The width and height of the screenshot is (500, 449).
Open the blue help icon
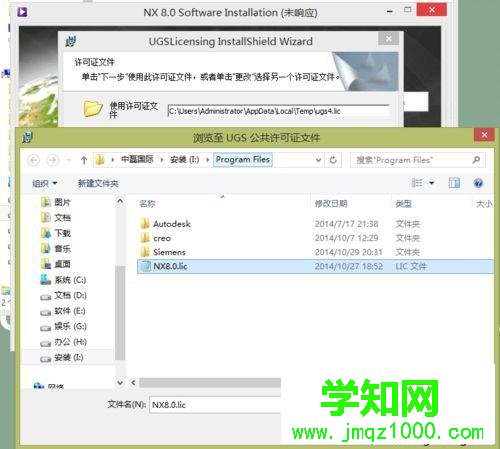point(478,183)
